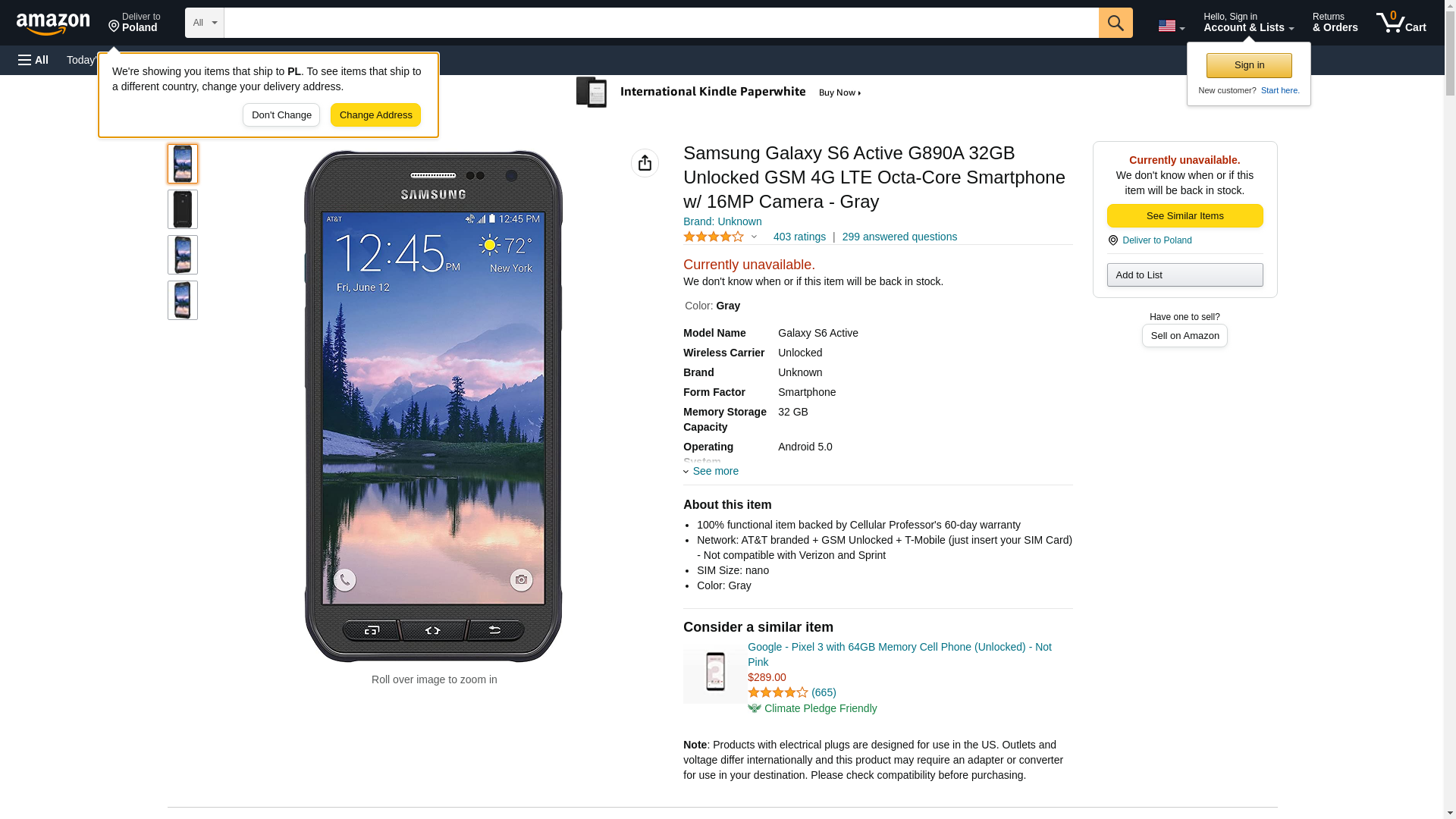Screen dimensions: 1456x819
Task: Click the star rating icons
Action: click(x=714, y=237)
